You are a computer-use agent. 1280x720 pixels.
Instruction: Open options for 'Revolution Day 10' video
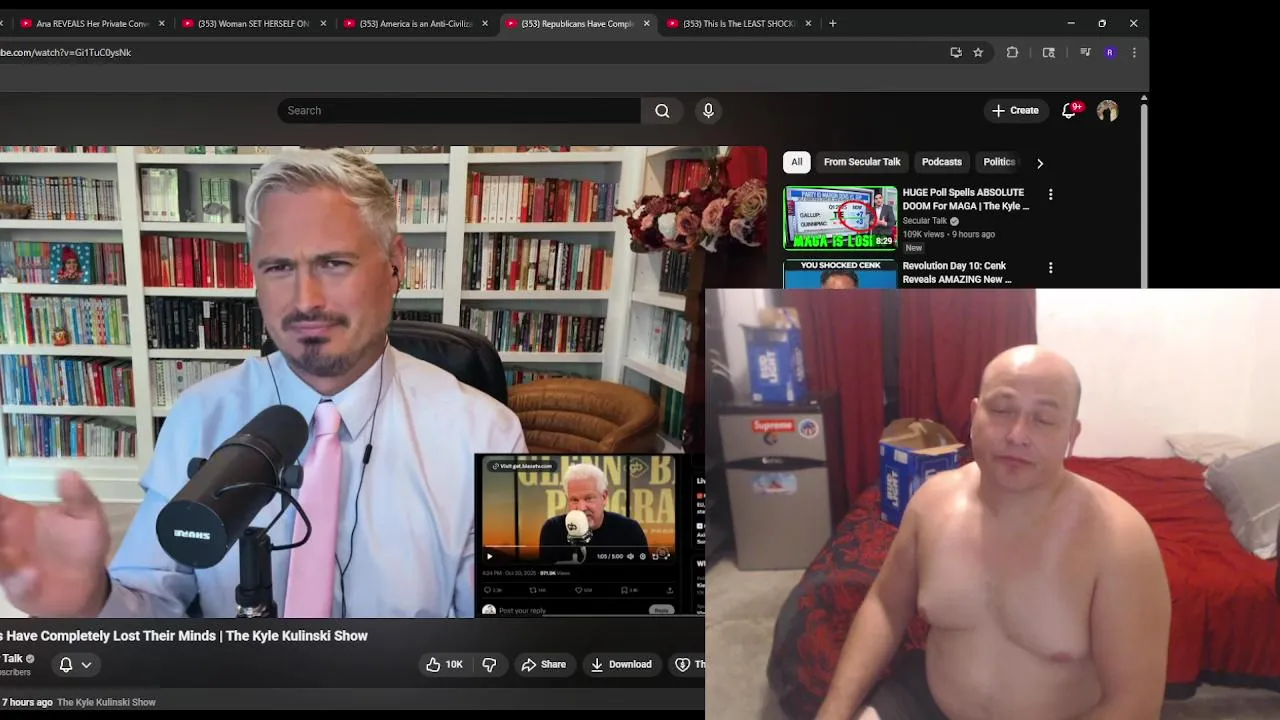[x=1050, y=268]
